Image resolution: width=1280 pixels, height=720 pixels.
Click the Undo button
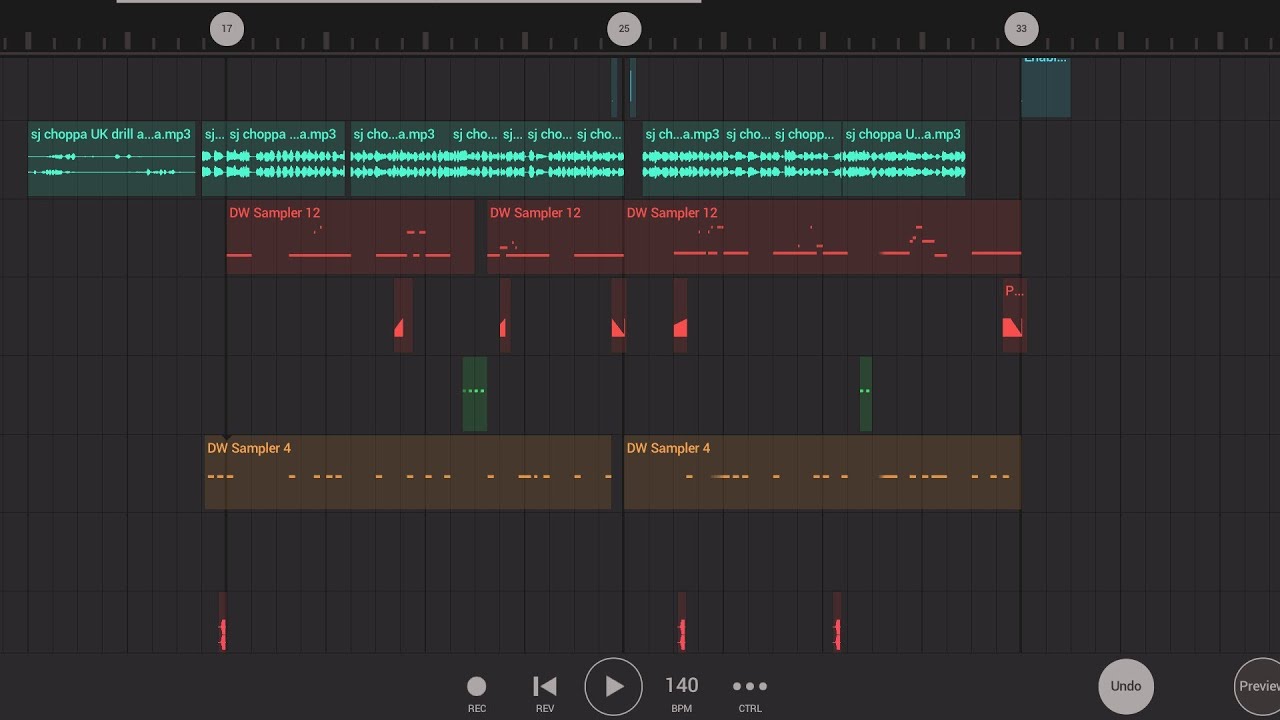(x=1126, y=686)
